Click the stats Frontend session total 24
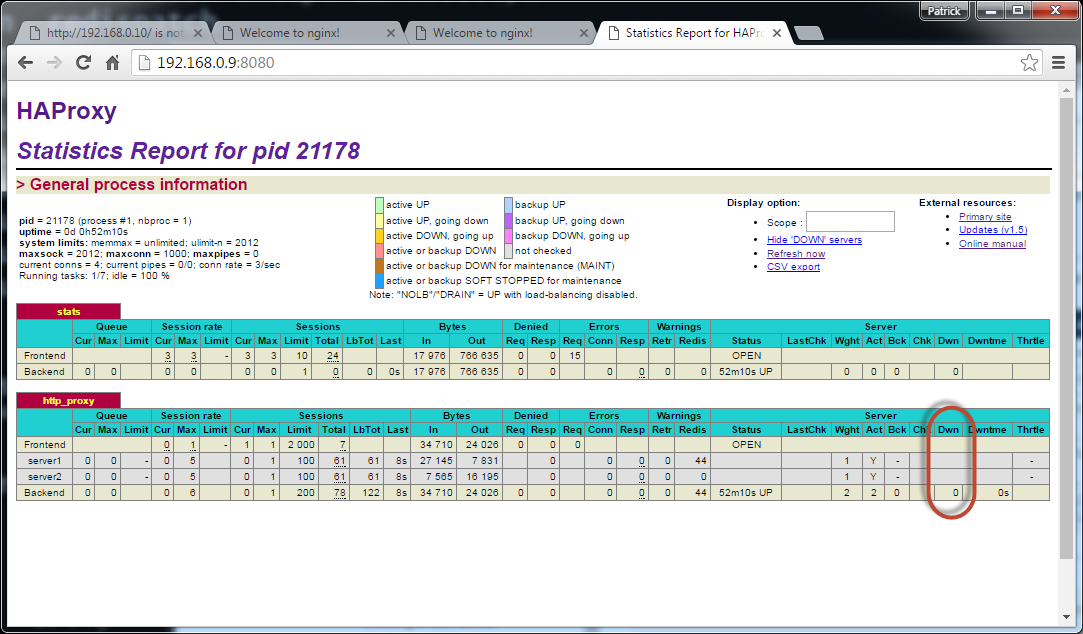Image resolution: width=1083 pixels, height=634 pixels. coord(333,356)
